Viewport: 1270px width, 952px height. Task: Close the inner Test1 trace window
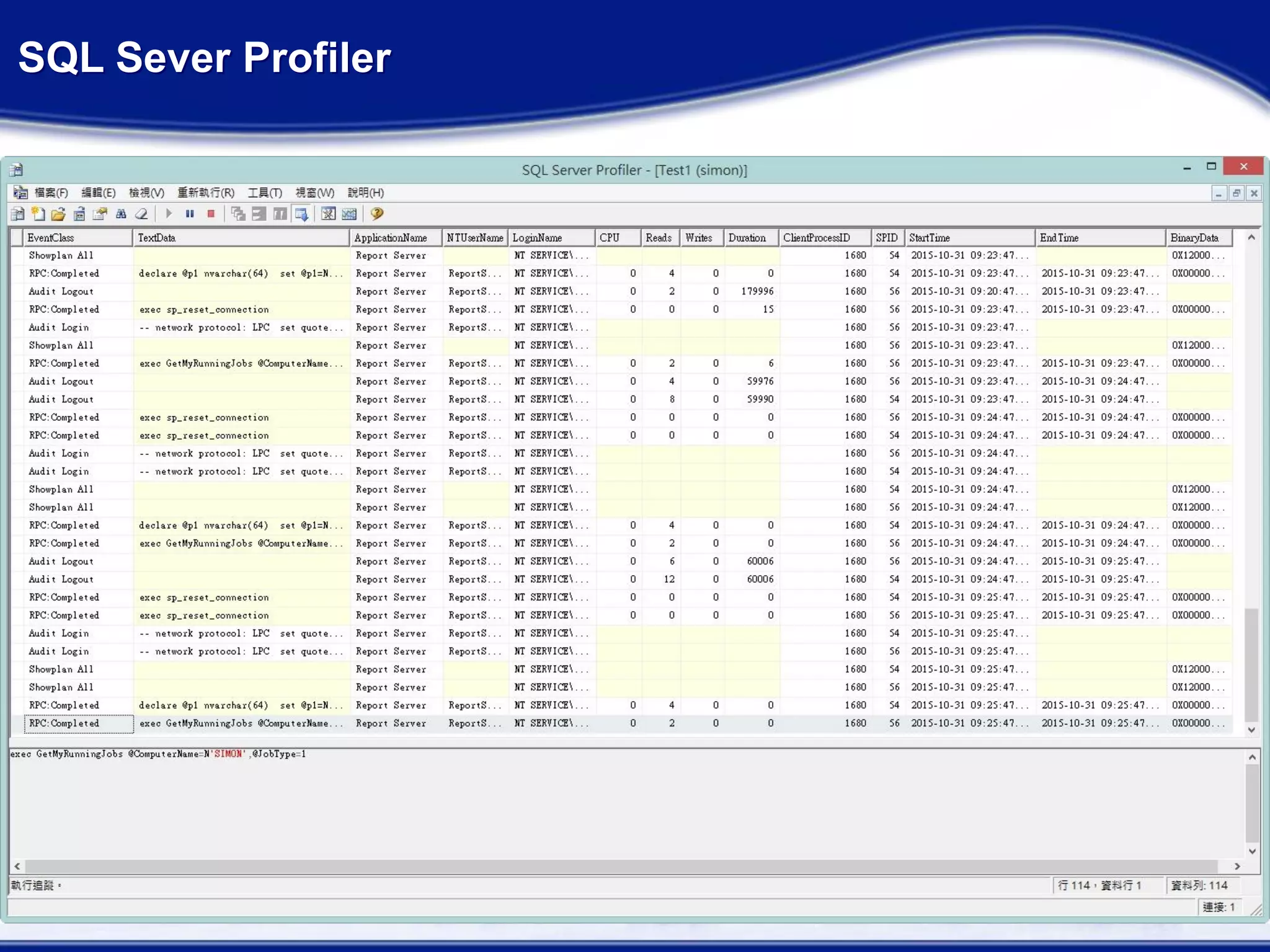click(1253, 193)
